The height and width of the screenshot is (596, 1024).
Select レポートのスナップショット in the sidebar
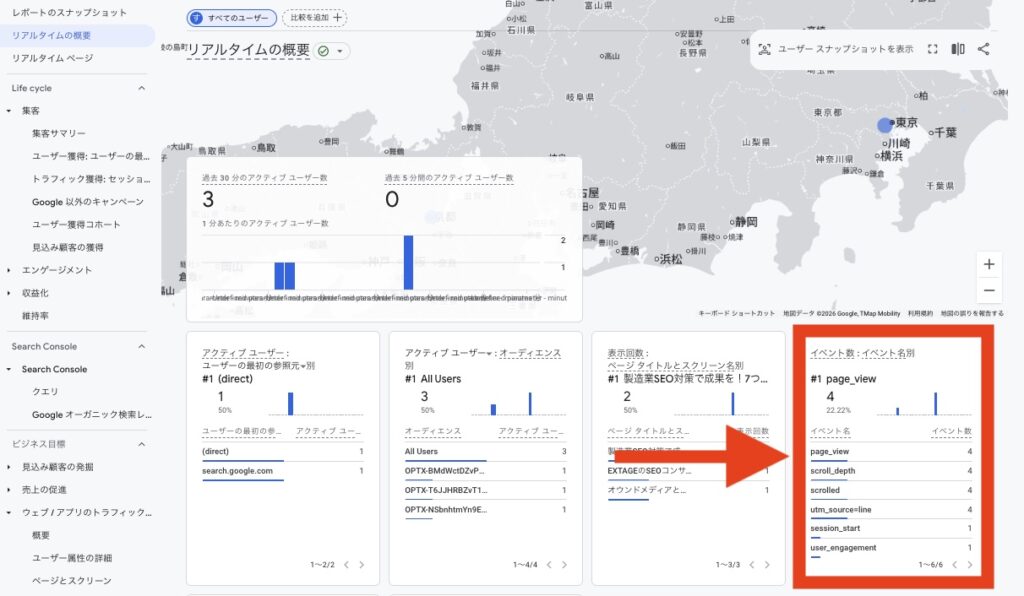(x=69, y=12)
